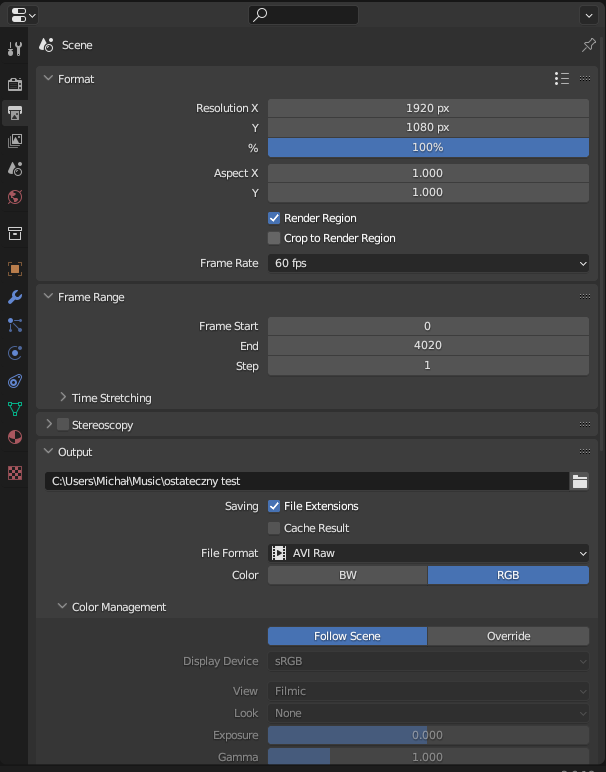The width and height of the screenshot is (606, 772).
Task: Select RGB color mode
Action: (x=508, y=575)
